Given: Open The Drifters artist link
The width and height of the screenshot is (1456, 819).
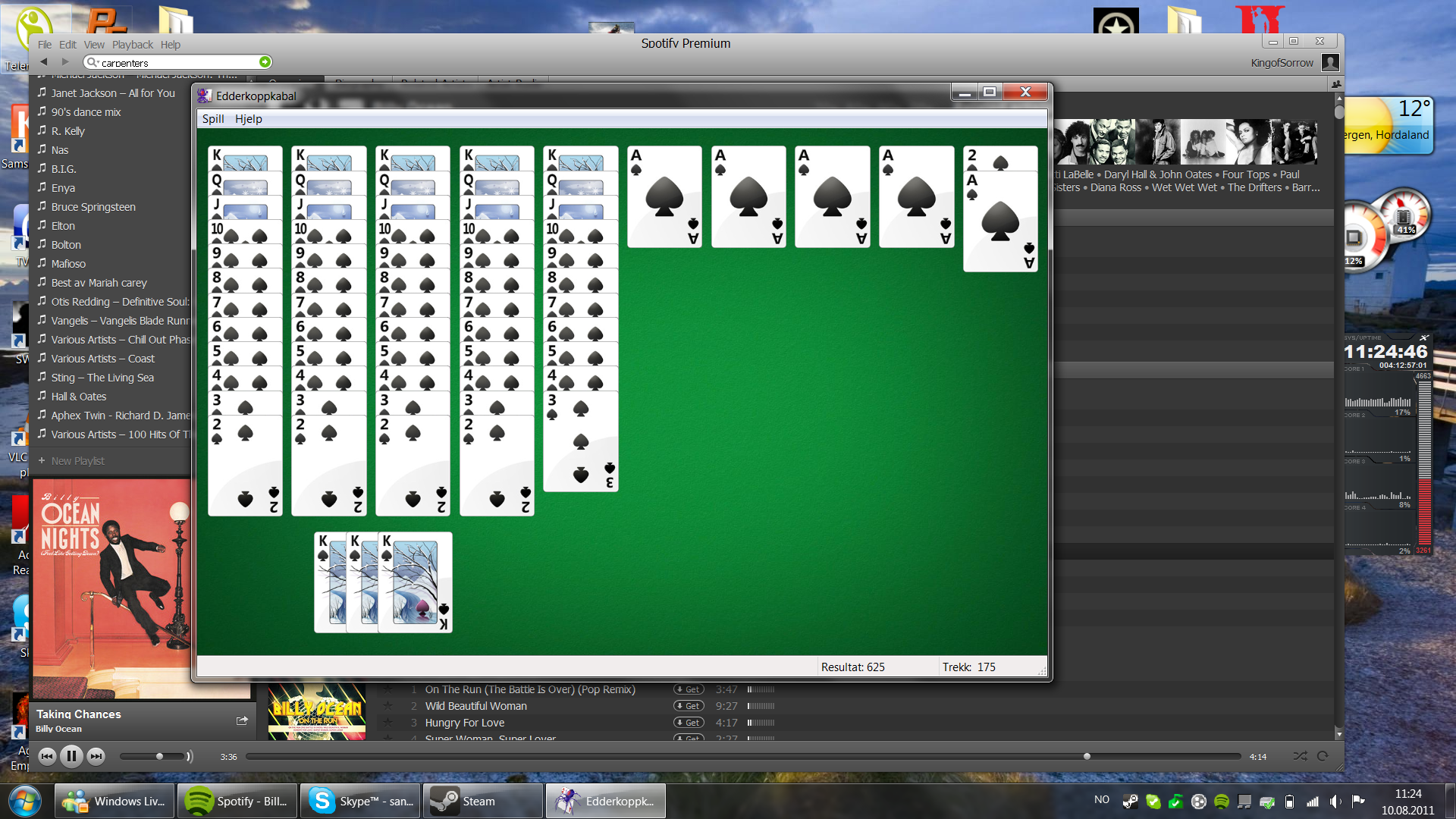Looking at the screenshot, I should (x=1255, y=187).
